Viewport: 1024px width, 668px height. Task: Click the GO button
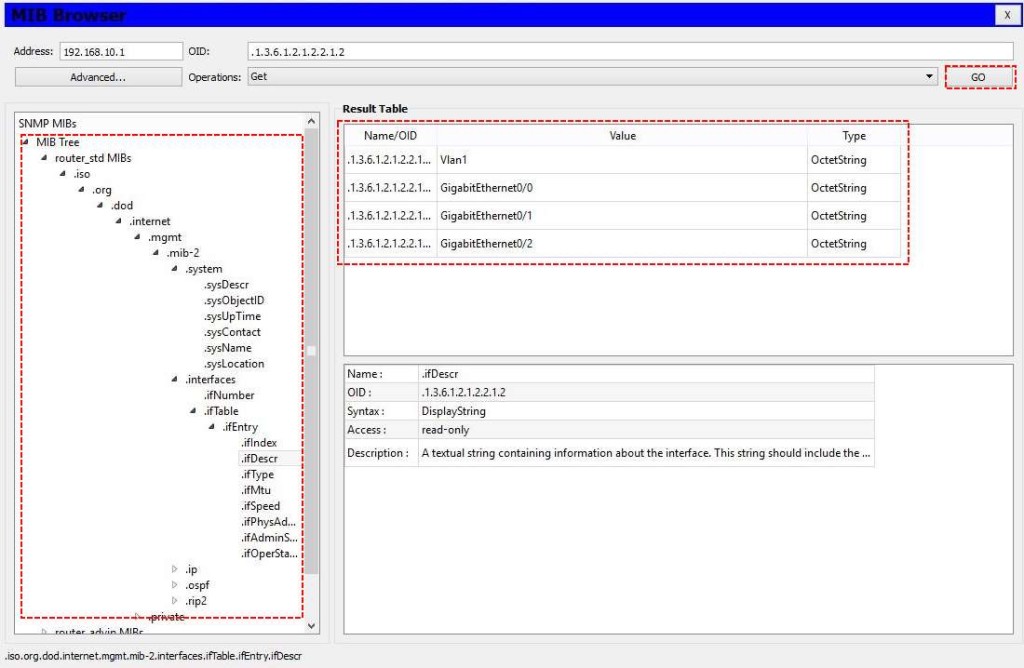(x=978, y=77)
